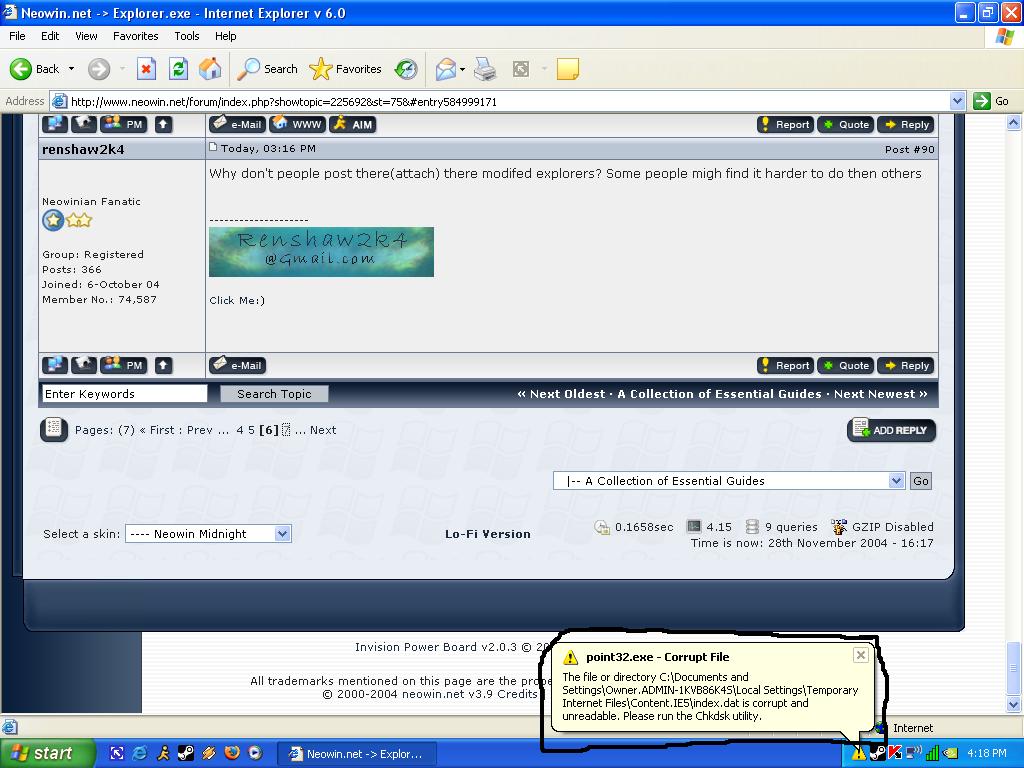Click the top-of-page arrow icon on the post

[163, 124]
